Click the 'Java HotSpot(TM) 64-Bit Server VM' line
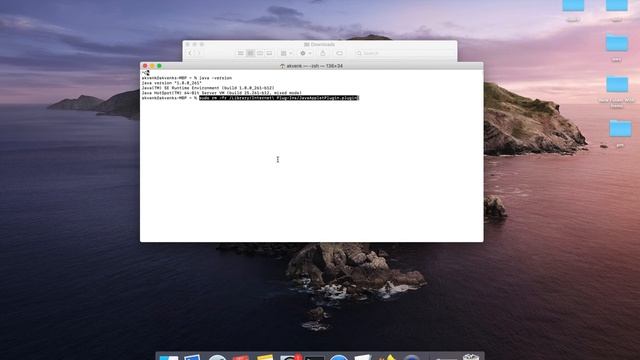 pyautogui.click(x=222, y=93)
